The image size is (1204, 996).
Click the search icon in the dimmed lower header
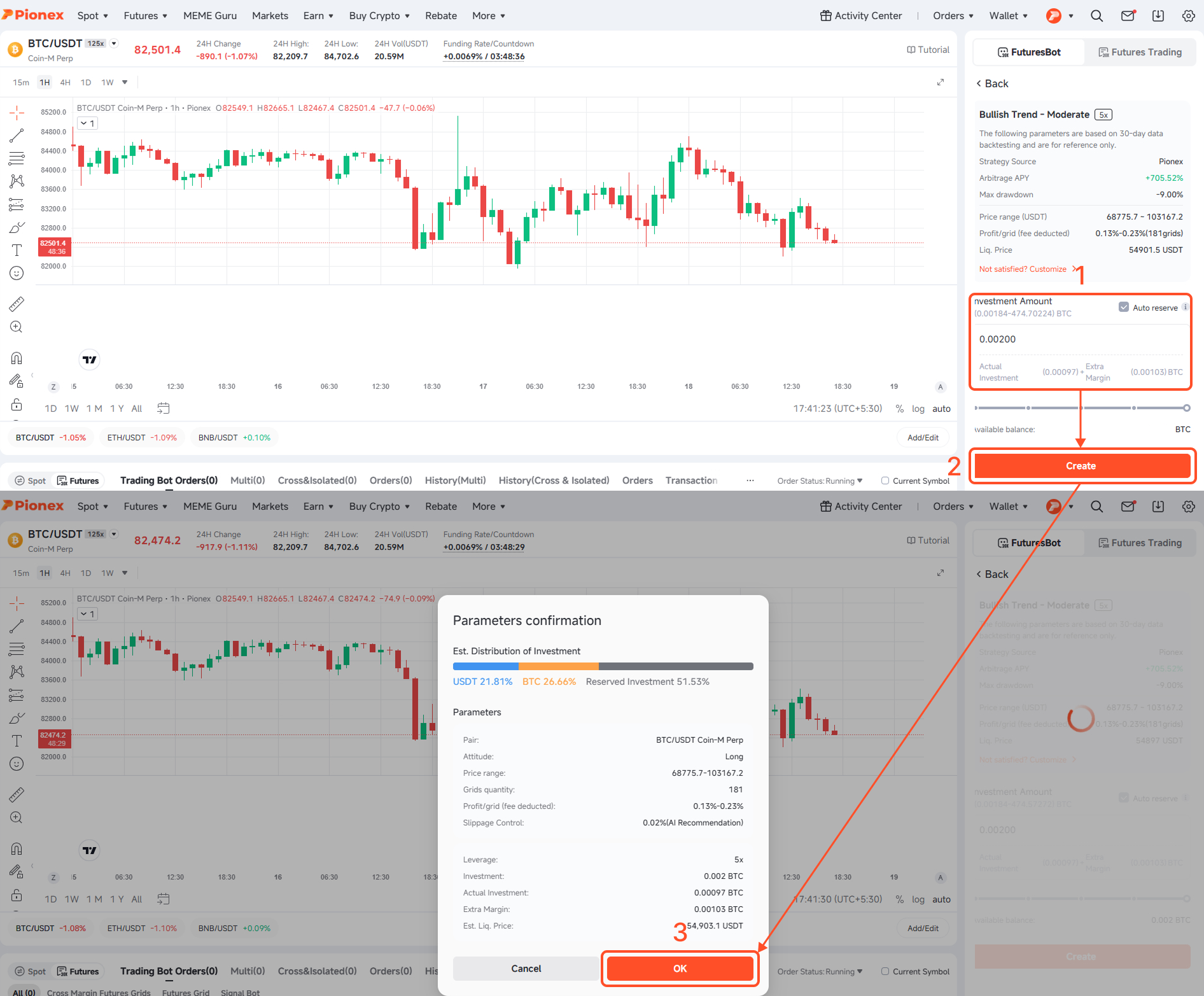coord(1096,507)
